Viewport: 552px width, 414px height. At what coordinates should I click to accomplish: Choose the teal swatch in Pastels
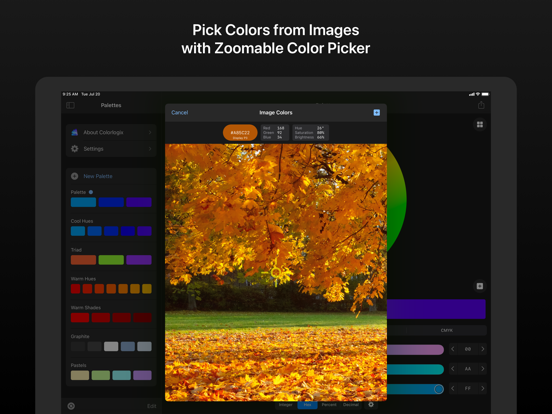(121, 375)
